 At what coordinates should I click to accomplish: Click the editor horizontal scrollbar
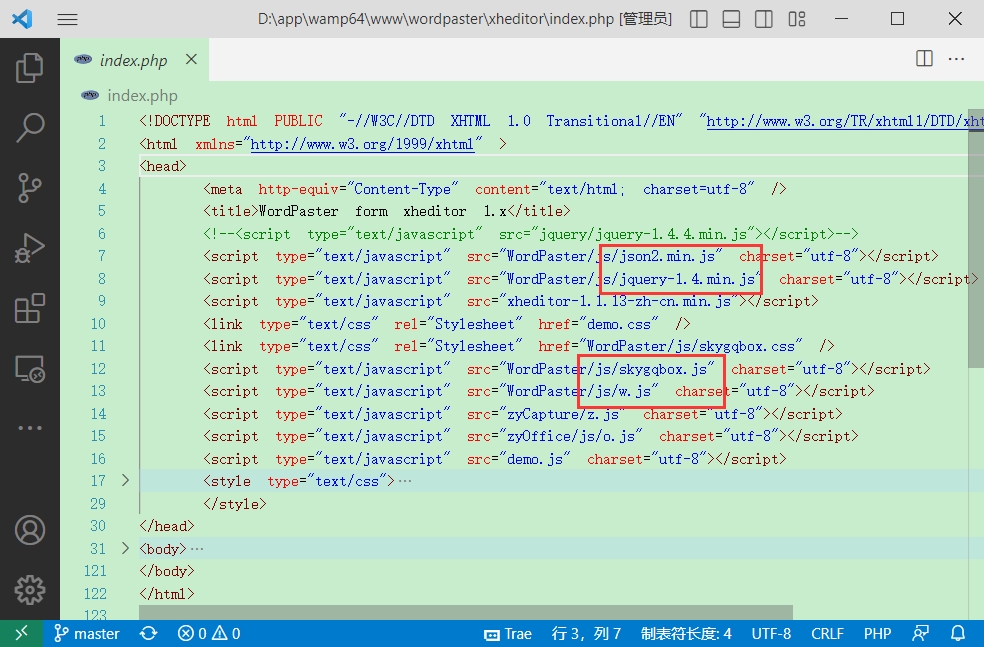click(465, 611)
